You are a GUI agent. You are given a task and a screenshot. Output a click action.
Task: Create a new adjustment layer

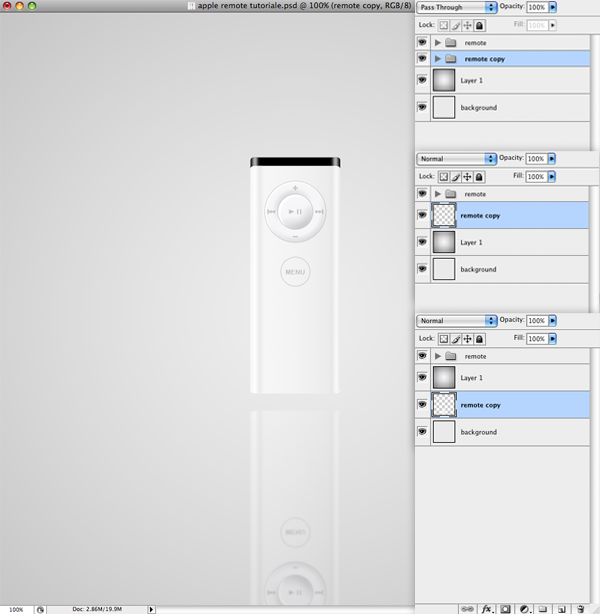pyautogui.click(x=524, y=609)
